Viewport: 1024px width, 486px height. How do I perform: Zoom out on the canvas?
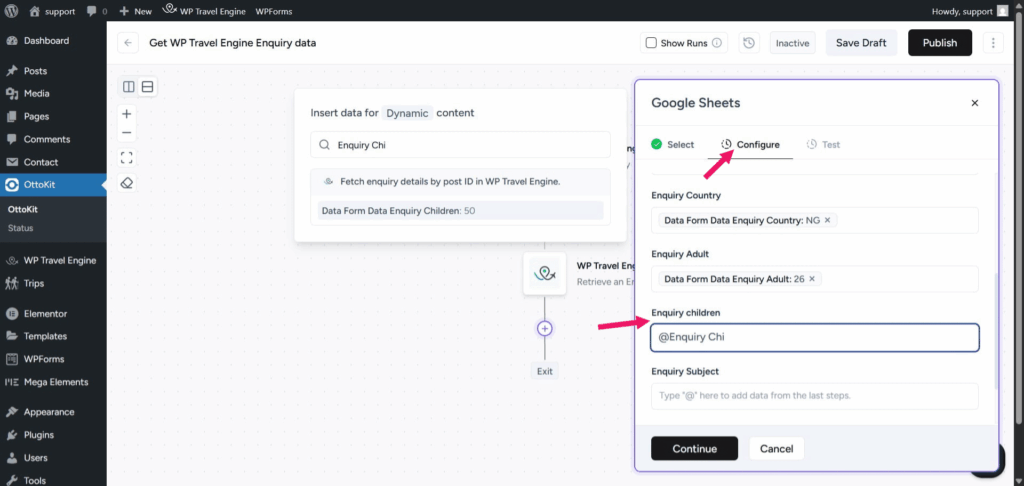click(127, 133)
